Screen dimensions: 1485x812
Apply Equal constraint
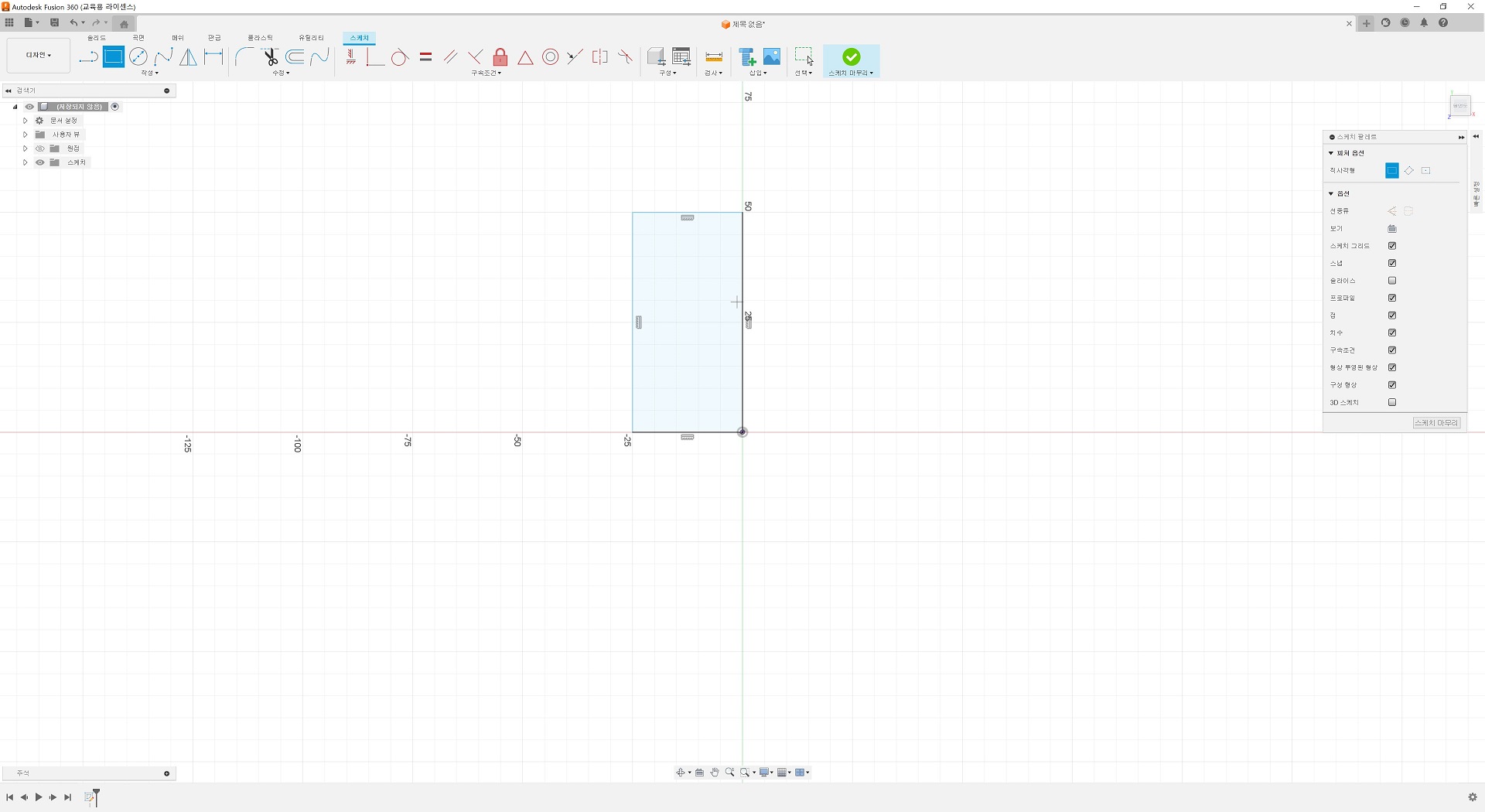click(425, 57)
